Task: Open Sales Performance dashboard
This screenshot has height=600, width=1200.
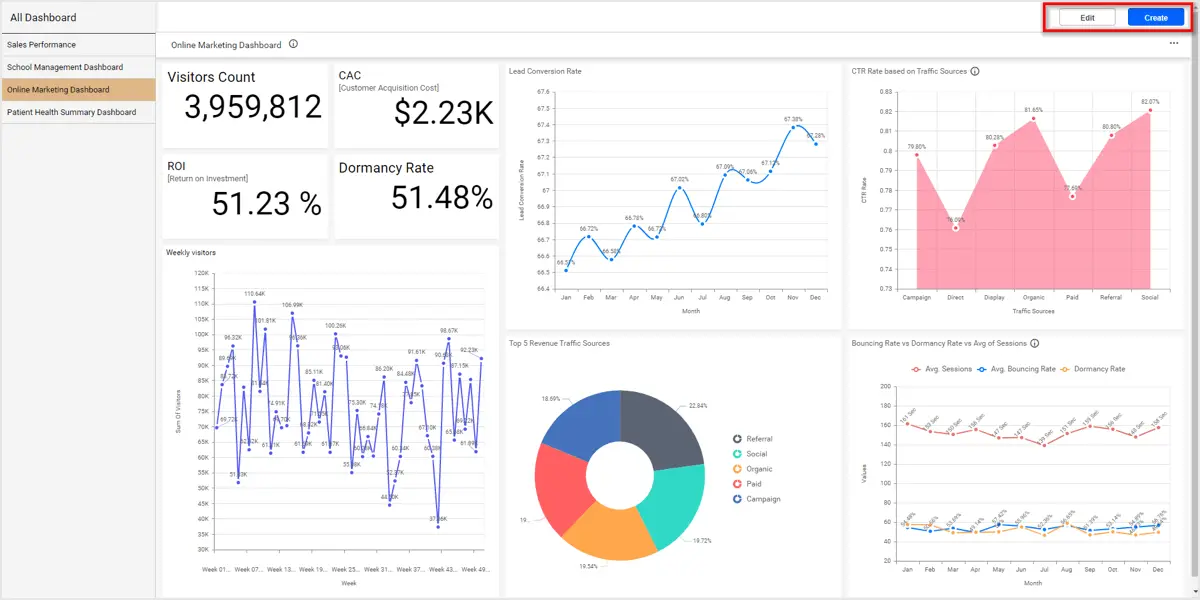Action: 78,45
